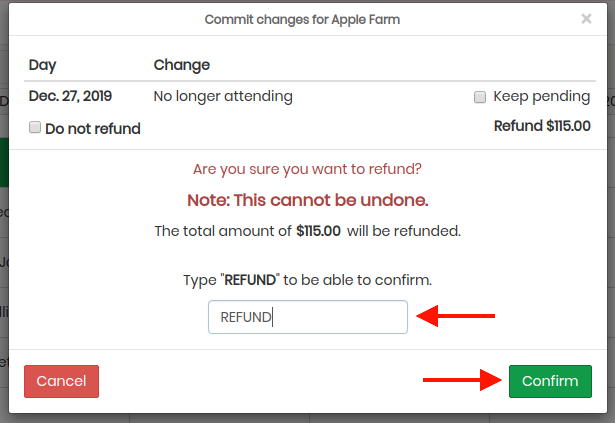Click the red arrow pointing at Confirm
The image size is (615, 423).
tap(462, 380)
